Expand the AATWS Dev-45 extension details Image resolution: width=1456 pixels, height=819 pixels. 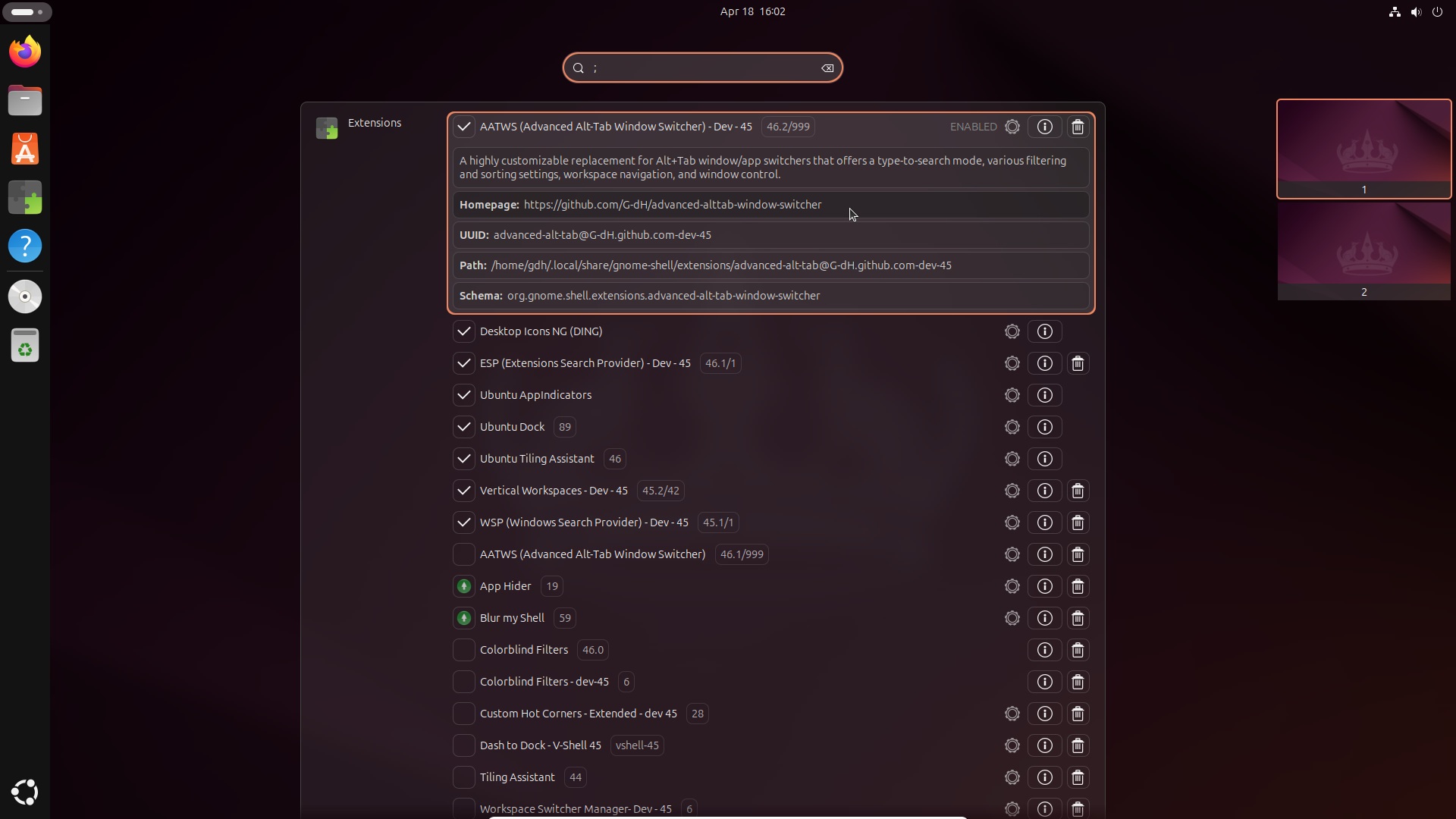[x=1044, y=126]
